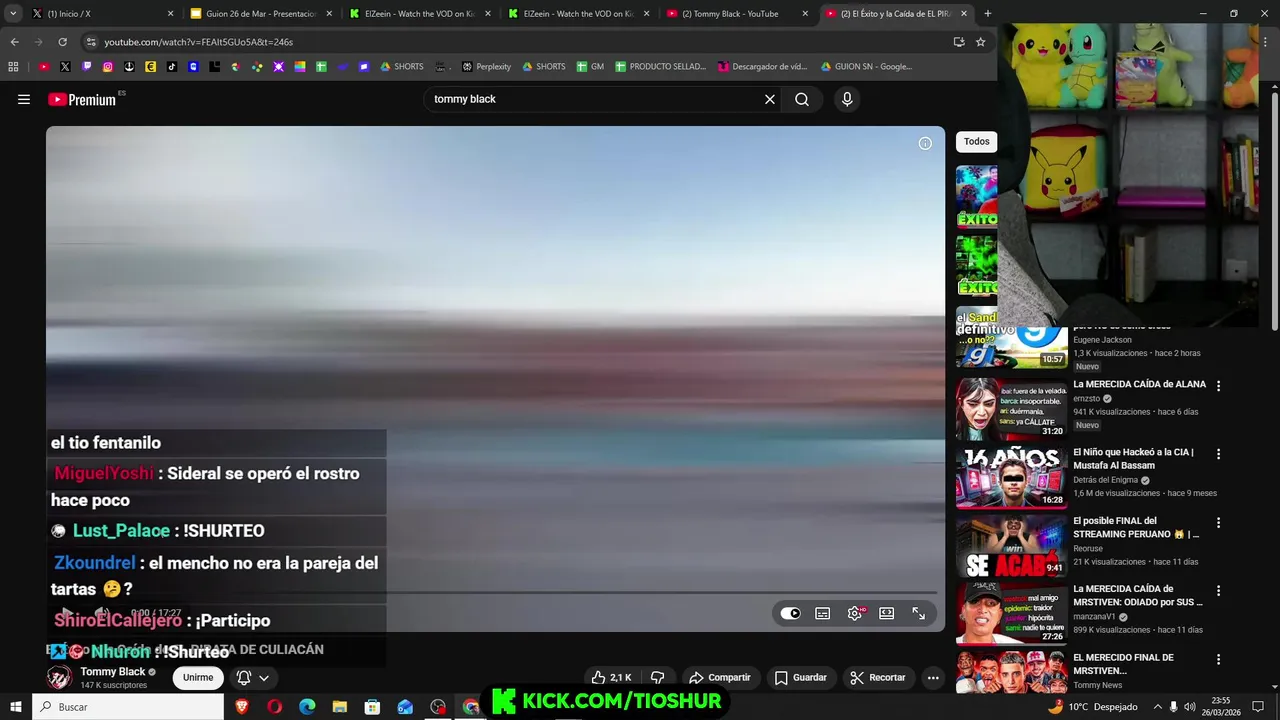Image resolution: width=1280 pixels, height=720 pixels.
Task: Open Opera browser from taskbar
Action: point(275,707)
